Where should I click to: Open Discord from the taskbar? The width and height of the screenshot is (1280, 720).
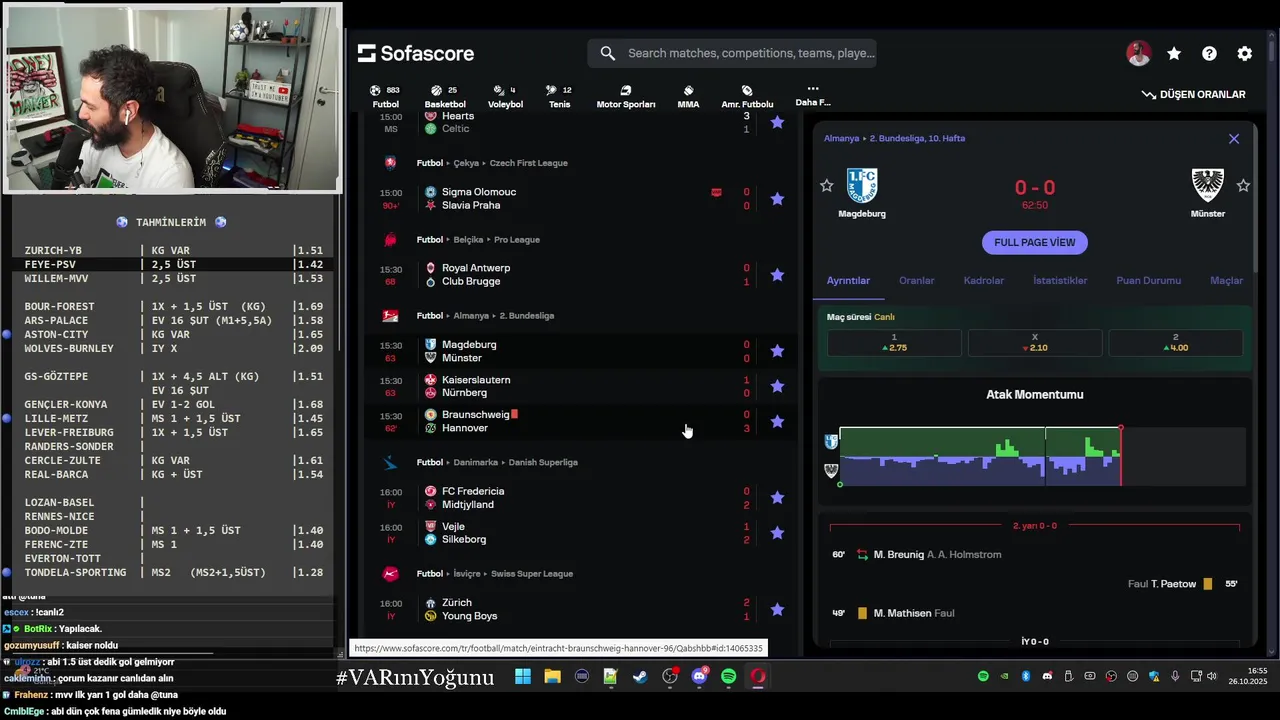pos(699,677)
